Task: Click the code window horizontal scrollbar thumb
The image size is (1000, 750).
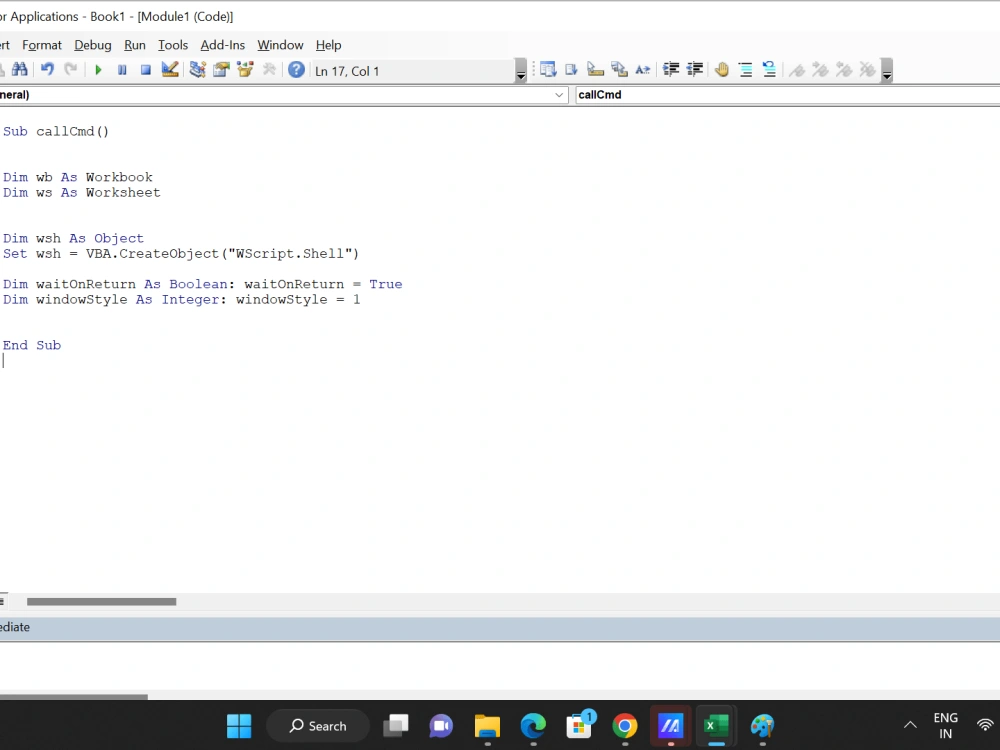Action: tap(101, 601)
